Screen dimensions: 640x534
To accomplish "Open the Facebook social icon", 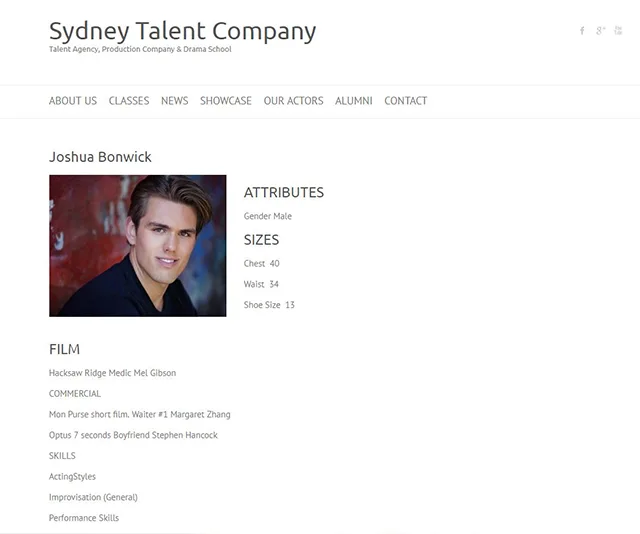I will 582,31.
